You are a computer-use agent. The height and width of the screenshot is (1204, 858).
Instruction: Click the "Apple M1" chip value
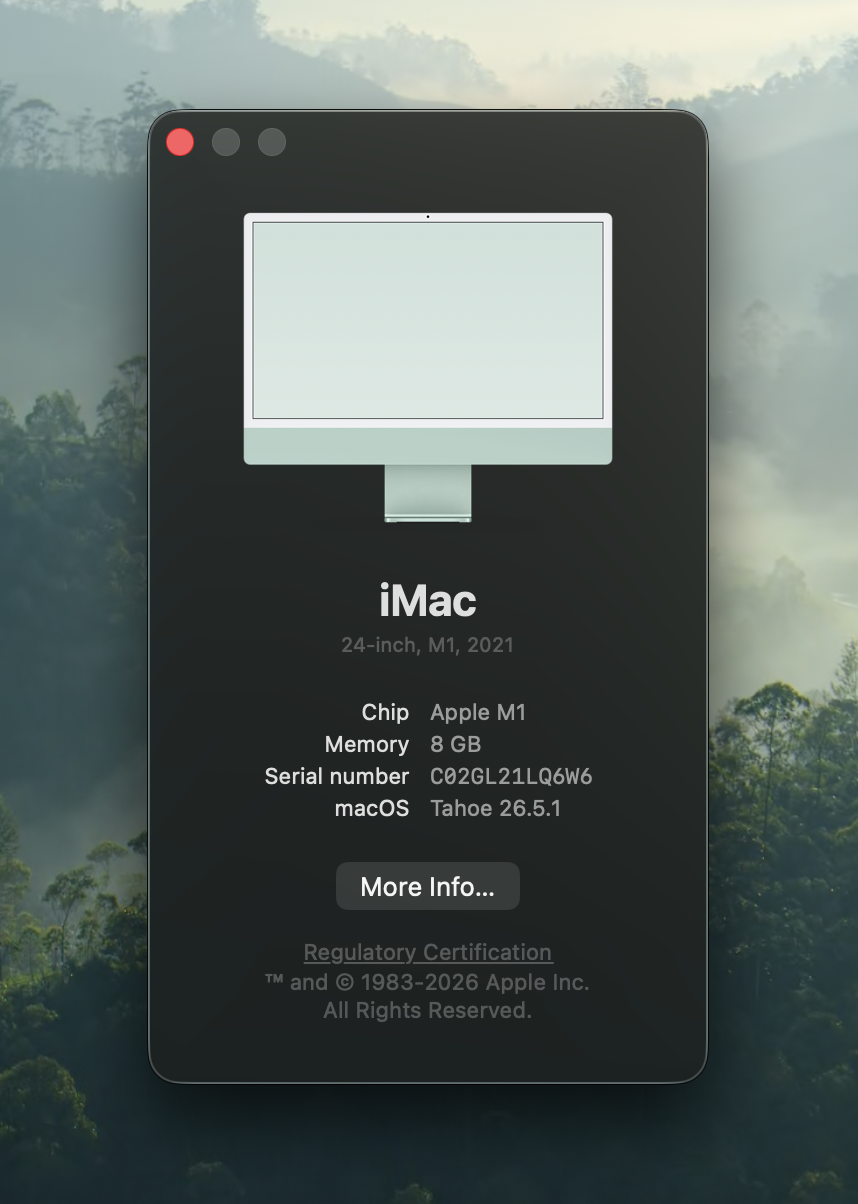(478, 712)
